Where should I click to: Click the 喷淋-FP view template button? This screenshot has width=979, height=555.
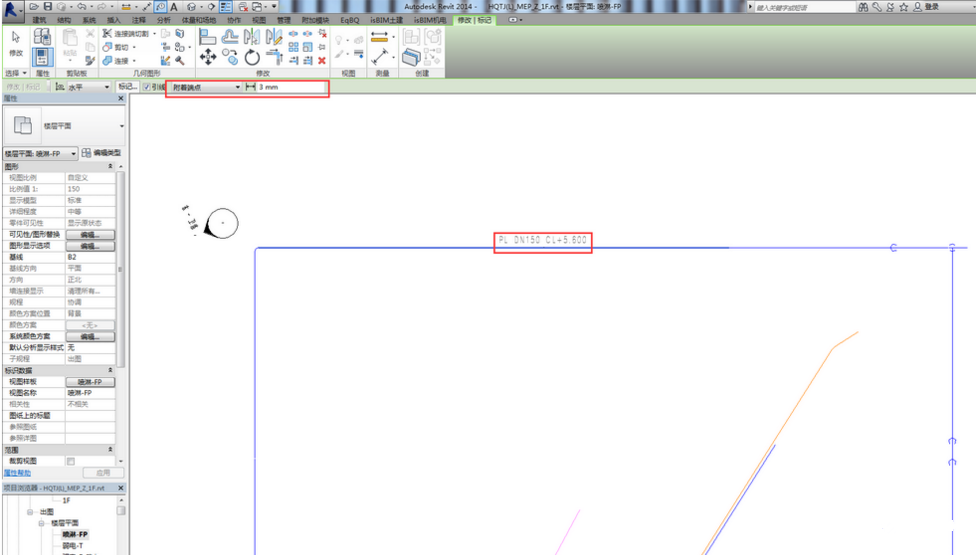(x=90, y=381)
